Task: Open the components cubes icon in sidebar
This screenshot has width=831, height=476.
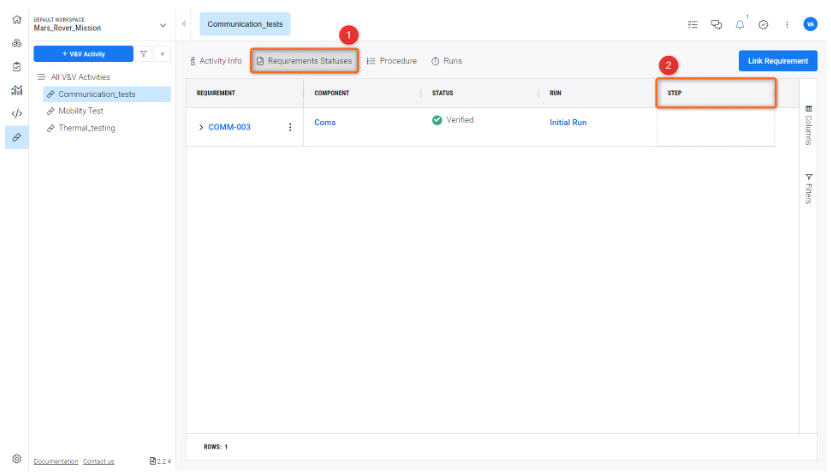Action: pyautogui.click(x=16, y=43)
